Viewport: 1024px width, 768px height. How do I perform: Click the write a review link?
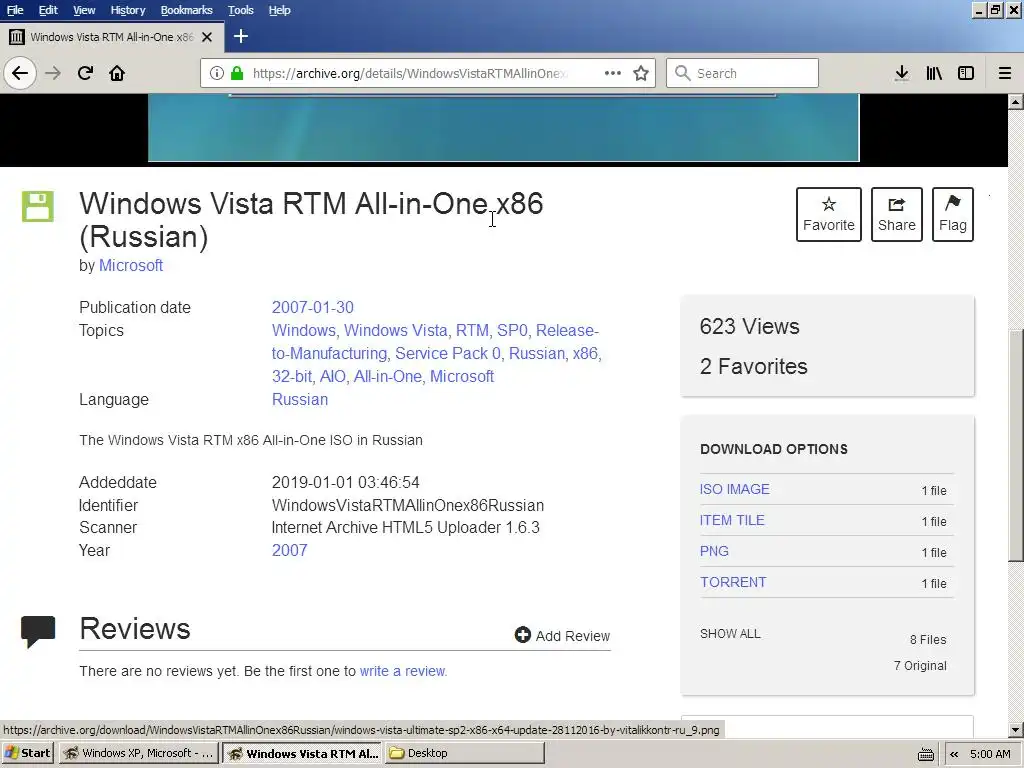click(x=403, y=671)
